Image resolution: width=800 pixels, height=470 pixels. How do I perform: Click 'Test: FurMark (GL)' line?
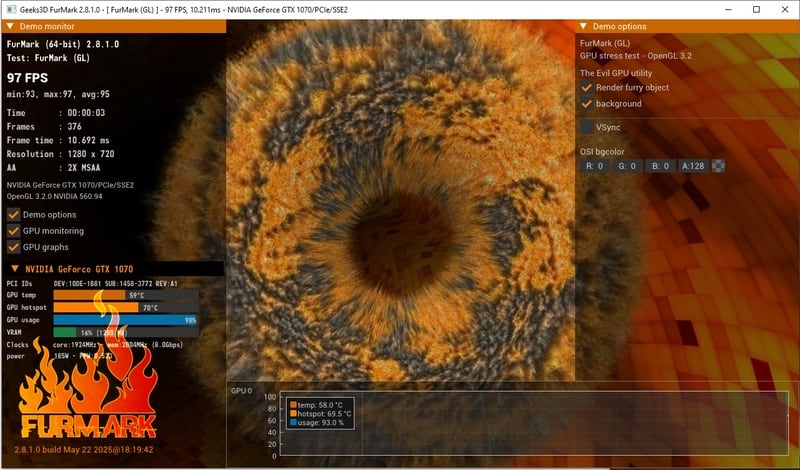tap(48, 58)
